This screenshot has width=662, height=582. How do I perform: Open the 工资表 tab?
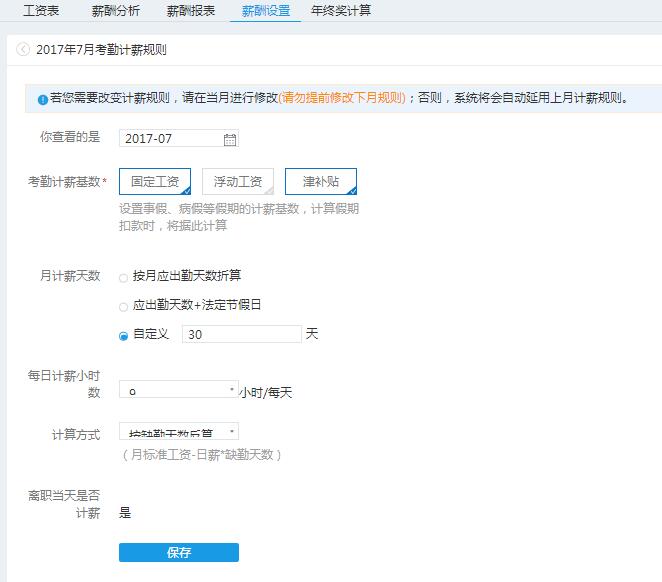click(41, 11)
